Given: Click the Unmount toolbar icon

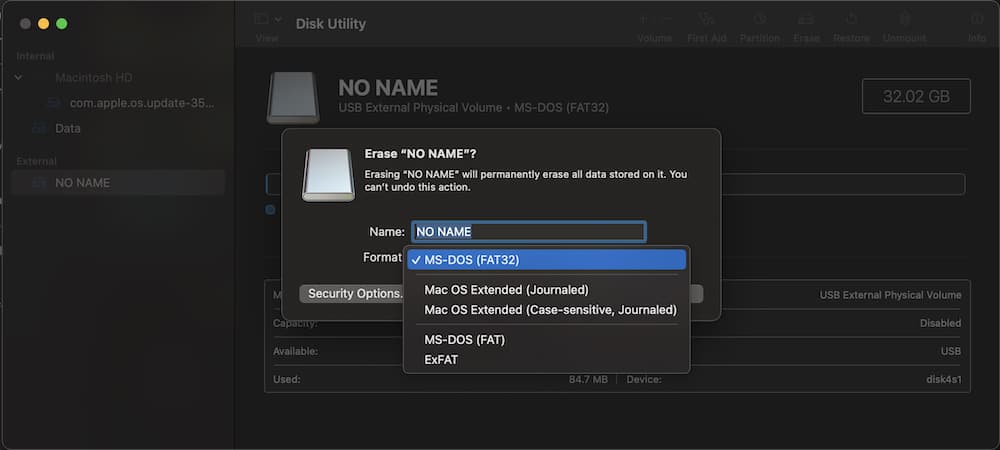Looking at the screenshot, I should (x=904, y=19).
